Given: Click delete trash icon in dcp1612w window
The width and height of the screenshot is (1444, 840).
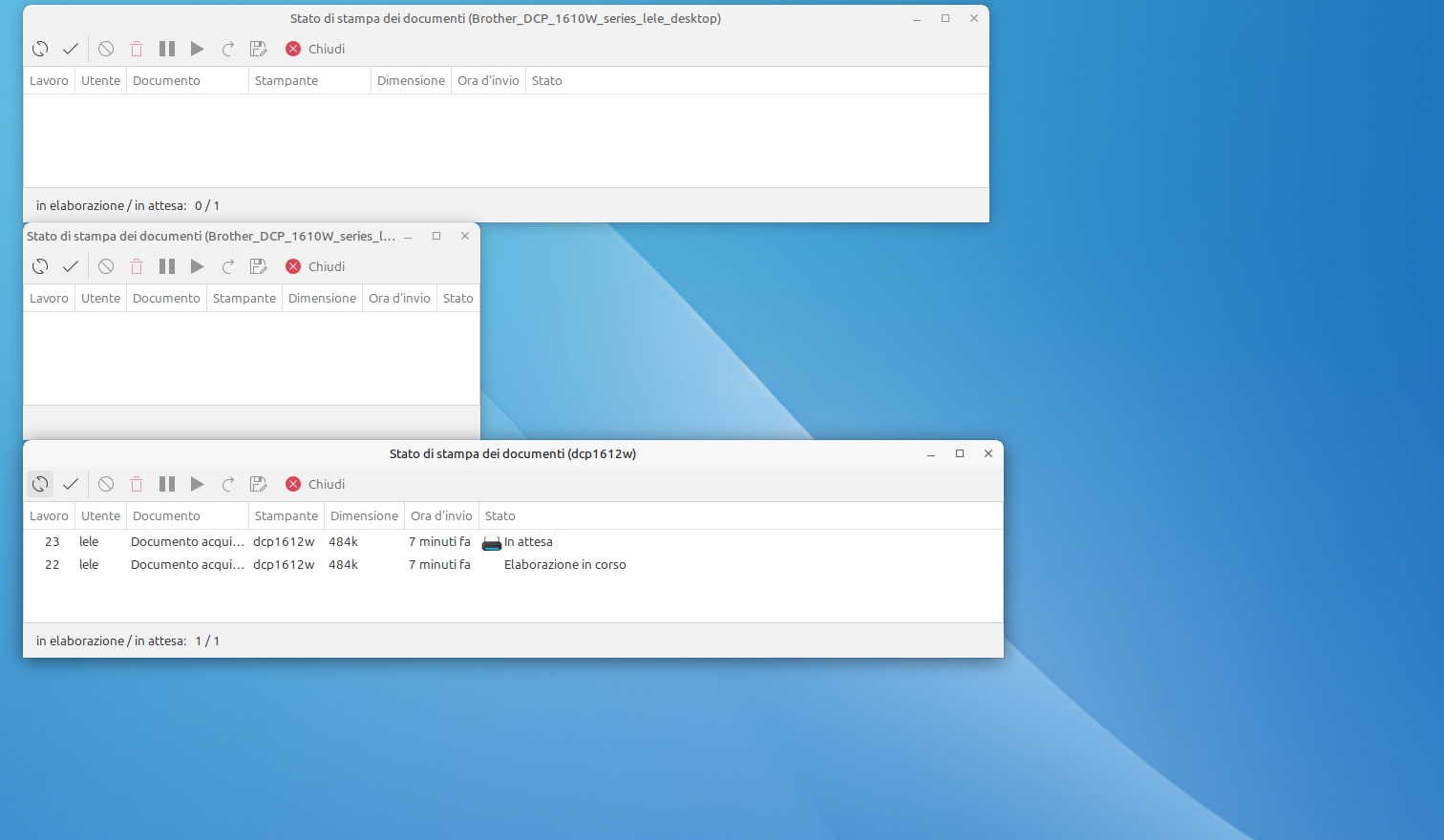Looking at the screenshot, I should 137,484.
